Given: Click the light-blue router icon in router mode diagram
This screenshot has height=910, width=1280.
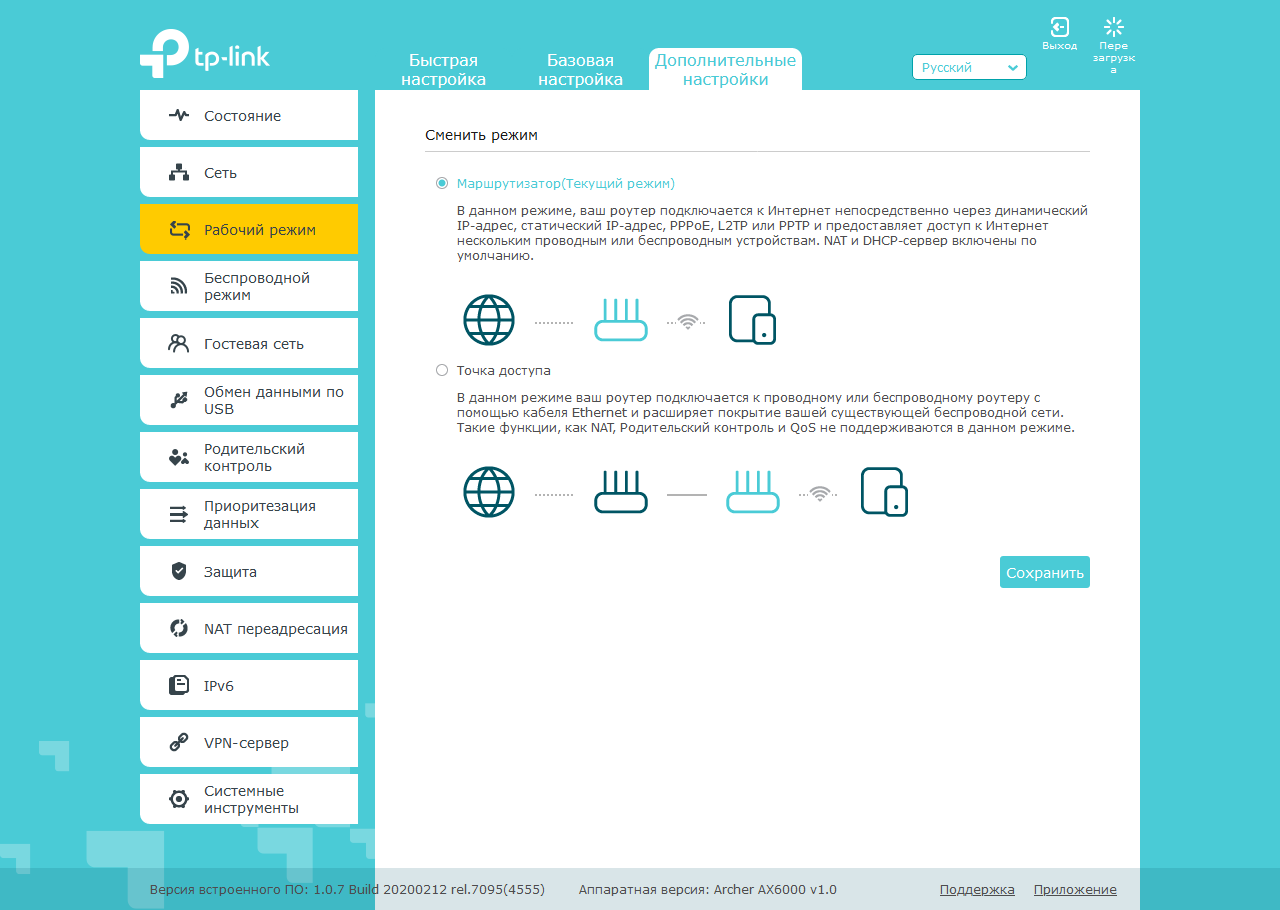Looking at the screenshot, I should [621, 320].
